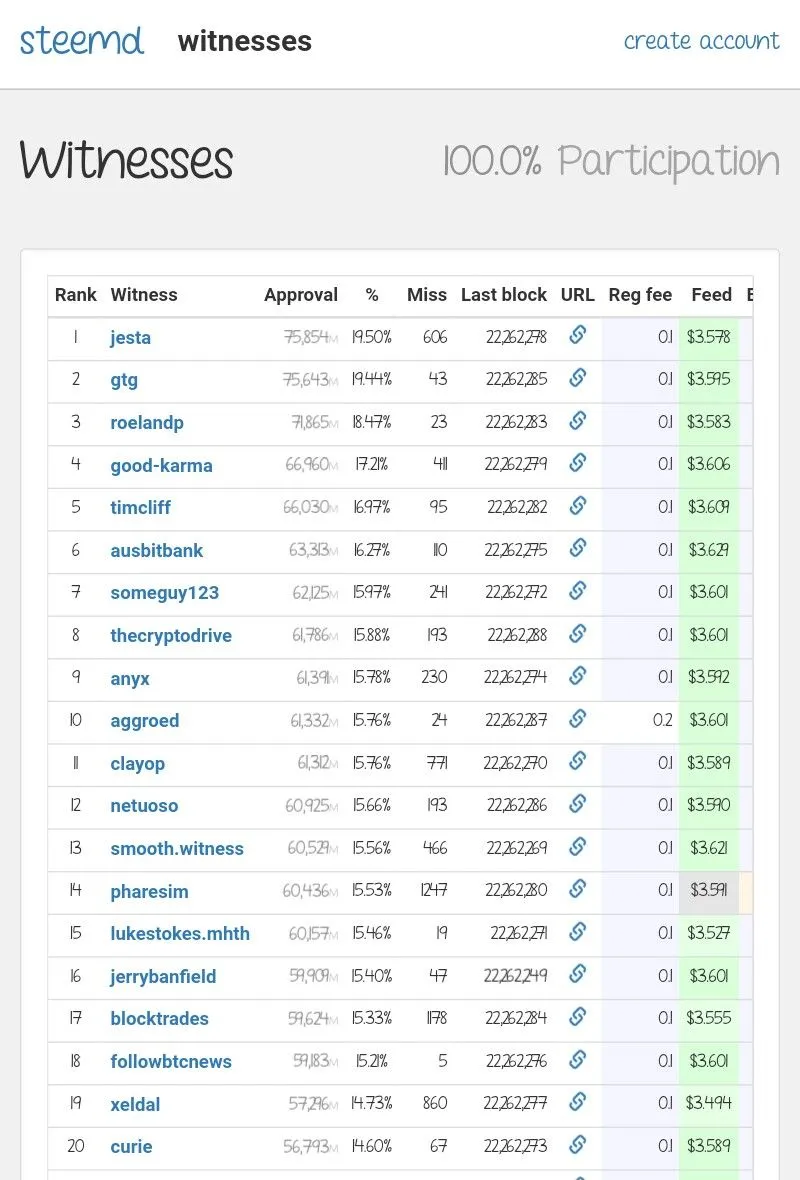
Task: Go to the steemd home logo
Action: point(81,41)
